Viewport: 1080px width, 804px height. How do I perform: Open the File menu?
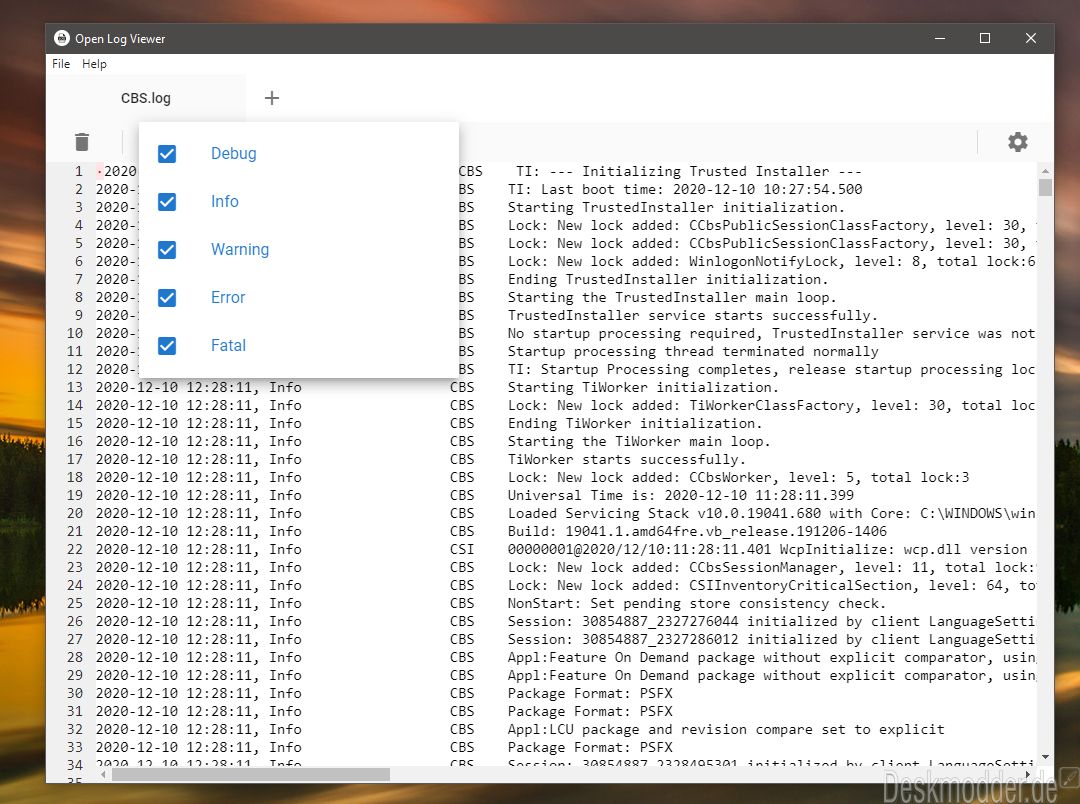61,63
